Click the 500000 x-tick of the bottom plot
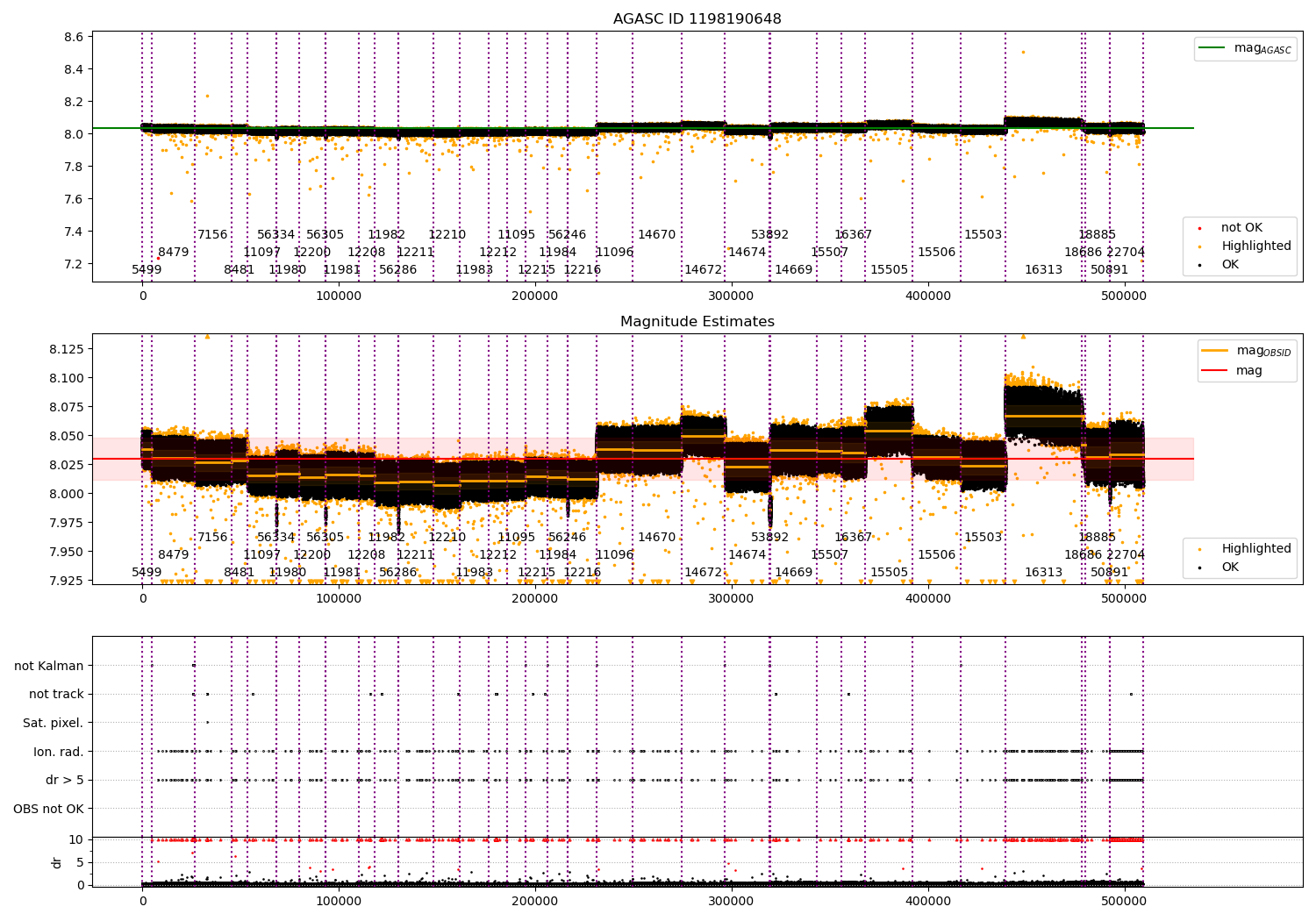The height and width of the screenshot is (921, 1316). tap(1123, 901)
